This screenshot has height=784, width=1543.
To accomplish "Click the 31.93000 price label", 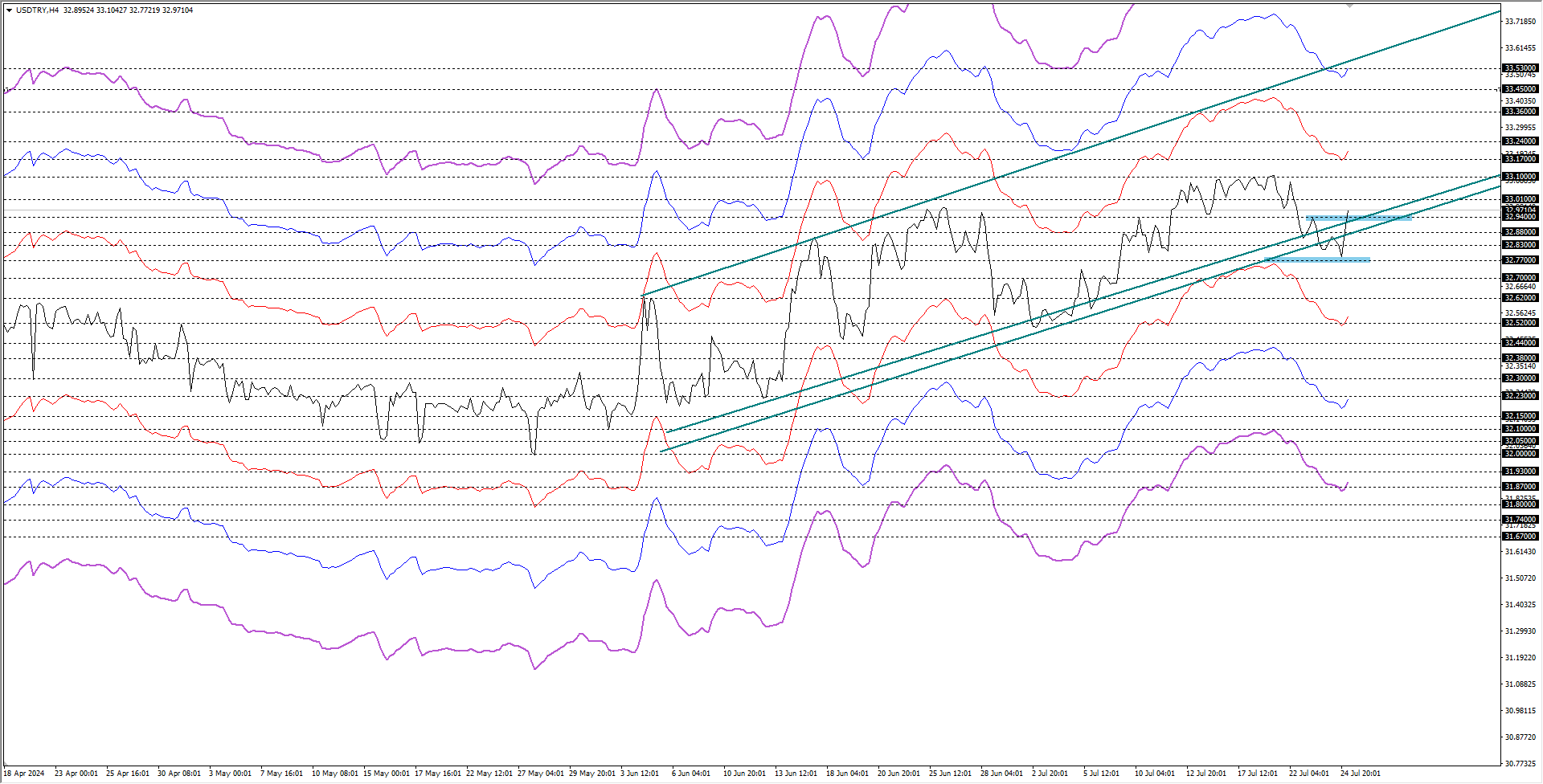I will tap(1520, 472).
